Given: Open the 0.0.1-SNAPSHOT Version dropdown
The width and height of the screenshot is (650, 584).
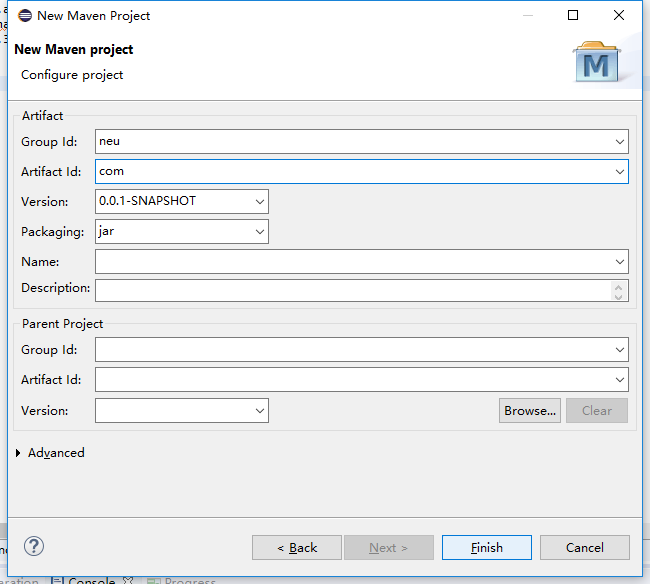Looking at the screenshot, I should 260,202.
